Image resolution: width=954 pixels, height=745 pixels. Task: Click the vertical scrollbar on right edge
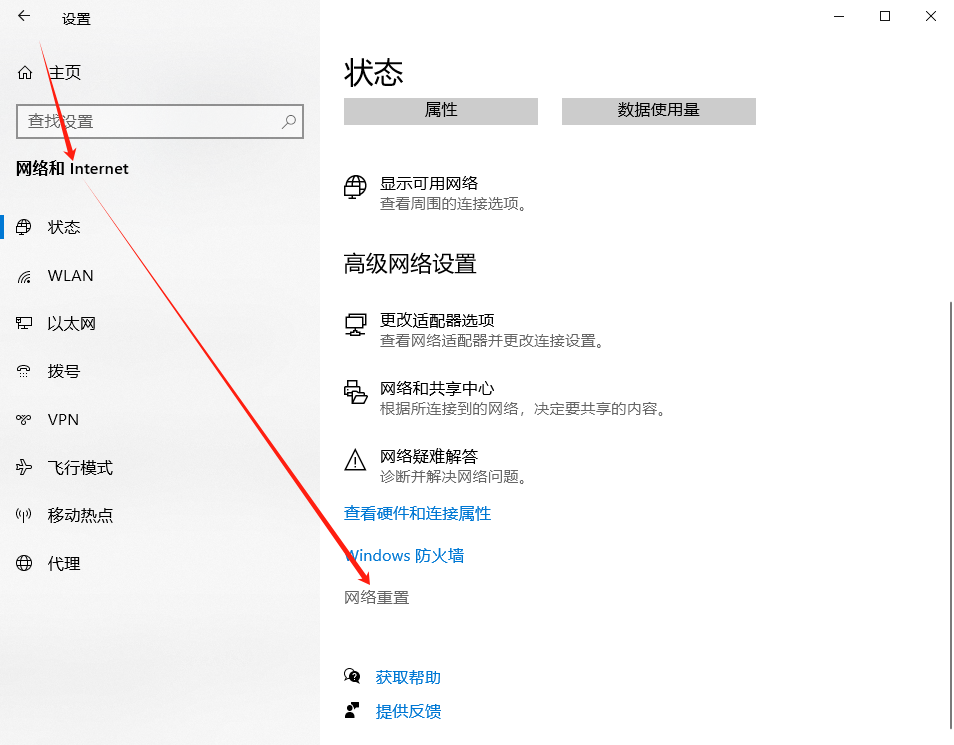950,514
